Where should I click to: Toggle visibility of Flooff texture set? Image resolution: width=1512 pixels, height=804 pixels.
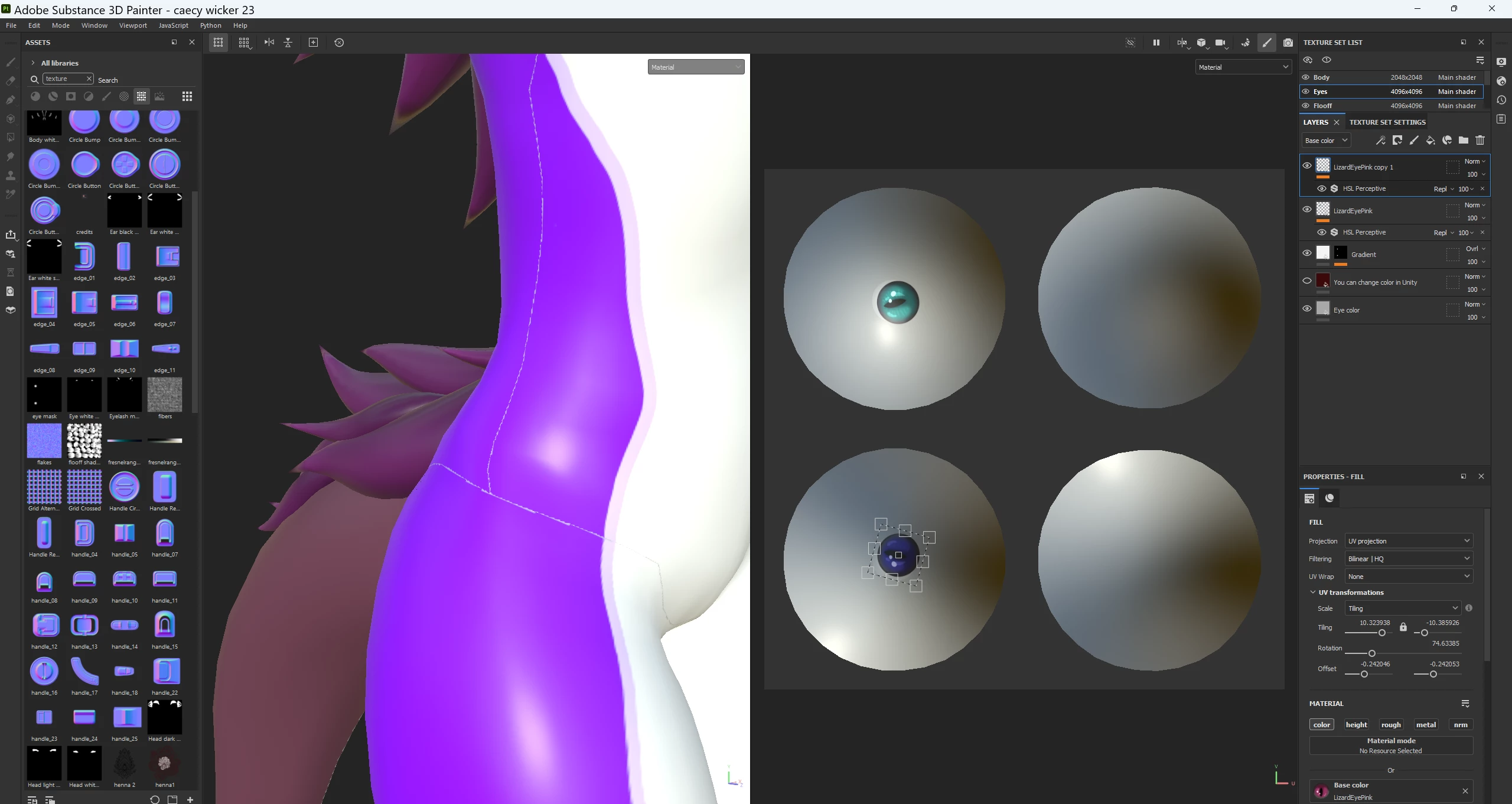tap(1306, 106)
